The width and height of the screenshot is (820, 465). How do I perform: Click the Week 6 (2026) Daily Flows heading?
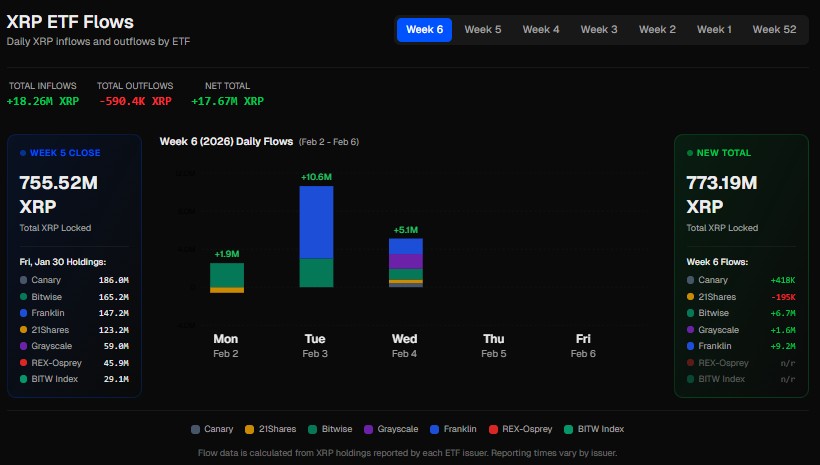pos(226,141)
